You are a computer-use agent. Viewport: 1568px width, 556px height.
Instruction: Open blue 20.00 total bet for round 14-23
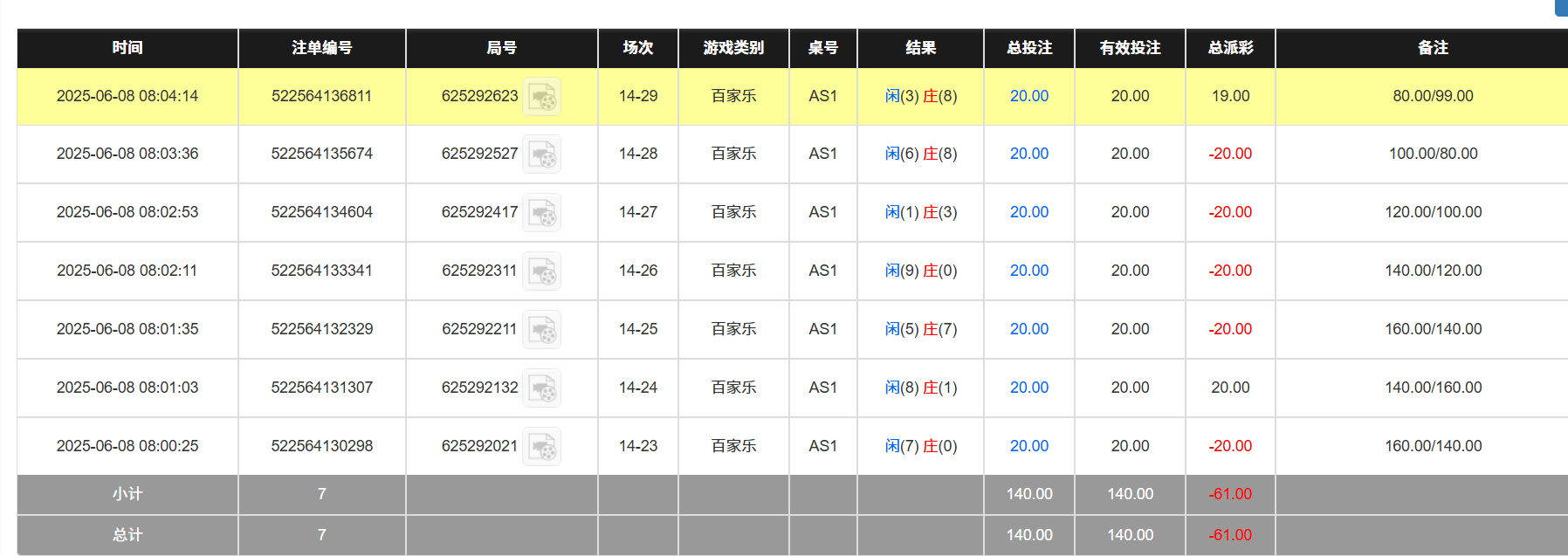click(x=1028, y=446)
